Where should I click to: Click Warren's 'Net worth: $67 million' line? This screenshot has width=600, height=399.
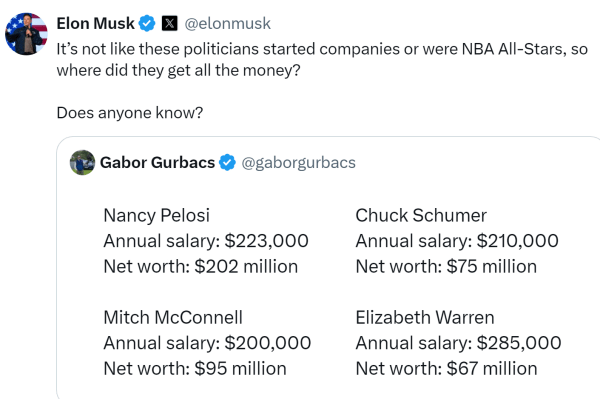coord(446,369)
